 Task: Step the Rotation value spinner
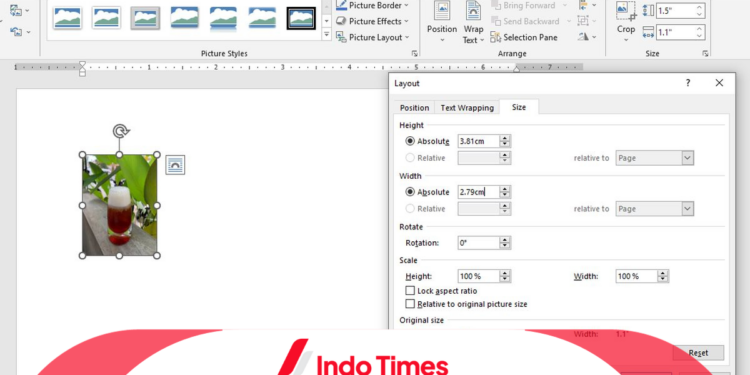click(x=505, y=243)
